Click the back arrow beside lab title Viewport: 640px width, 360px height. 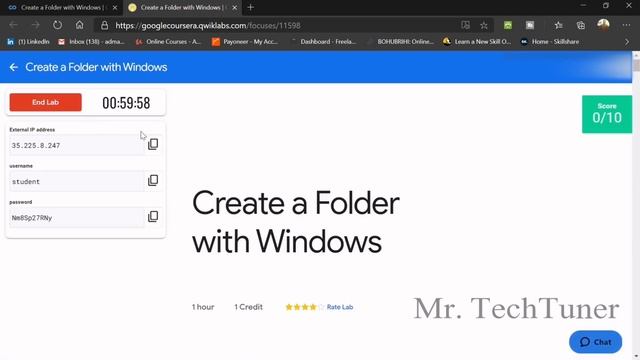[x=13, y=67]
